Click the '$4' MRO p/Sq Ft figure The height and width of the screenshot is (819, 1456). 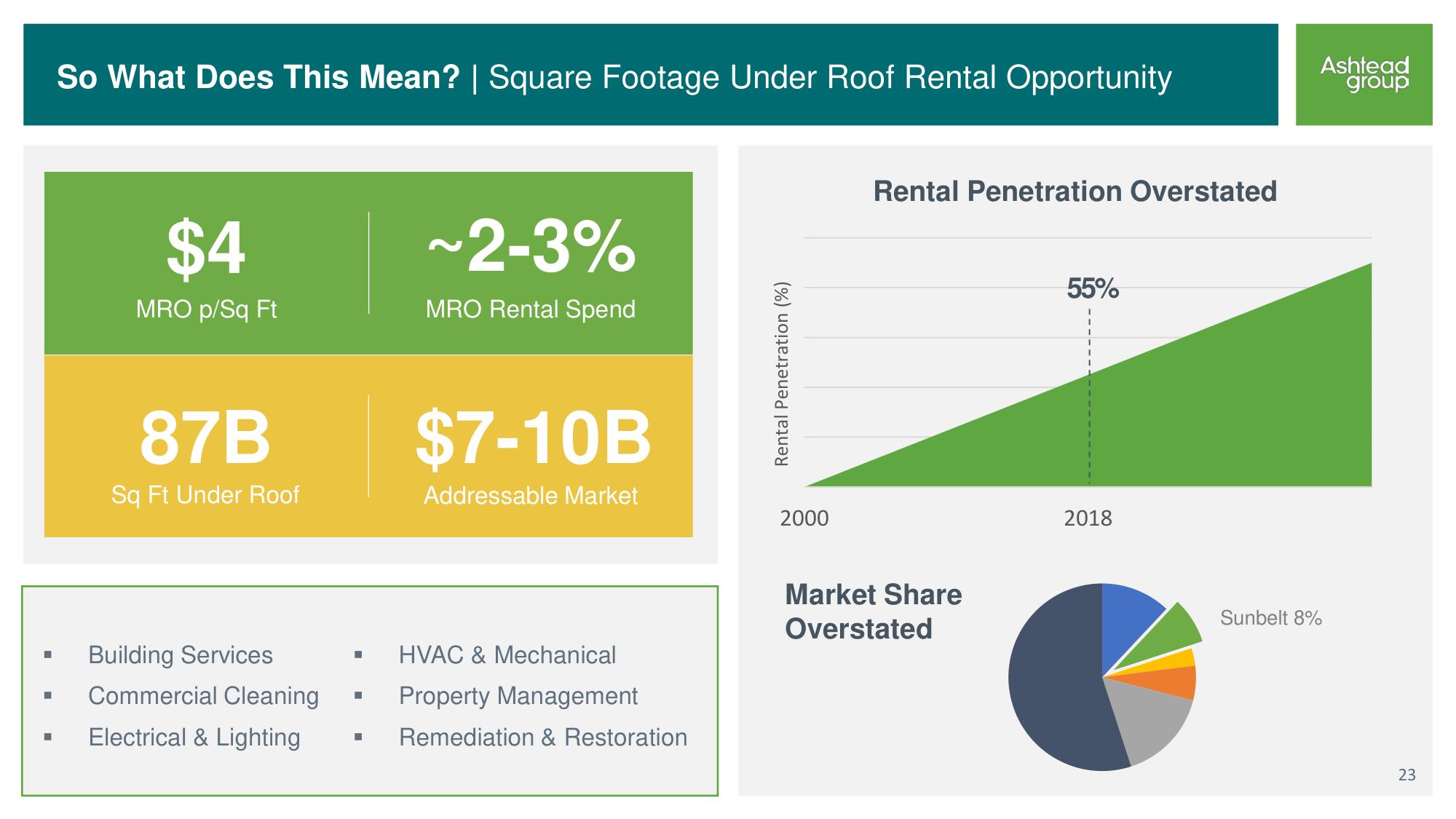click(x=206, y=248)
